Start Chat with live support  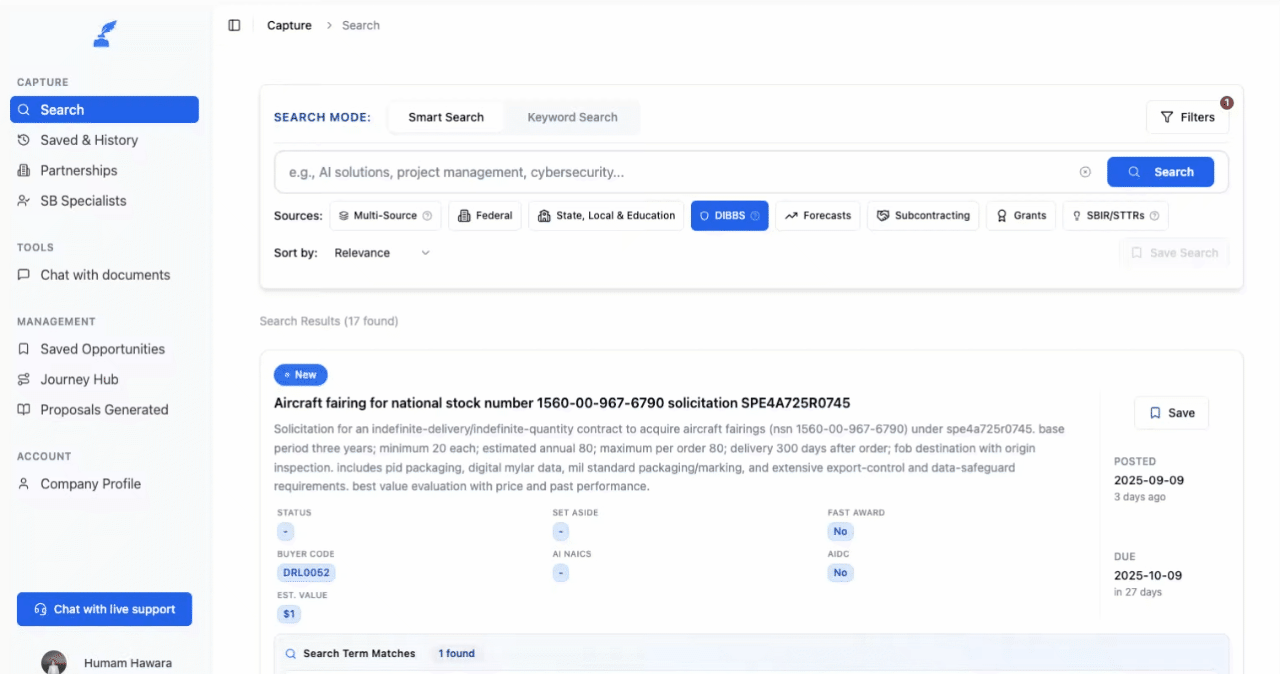click(x=104, y=609)
